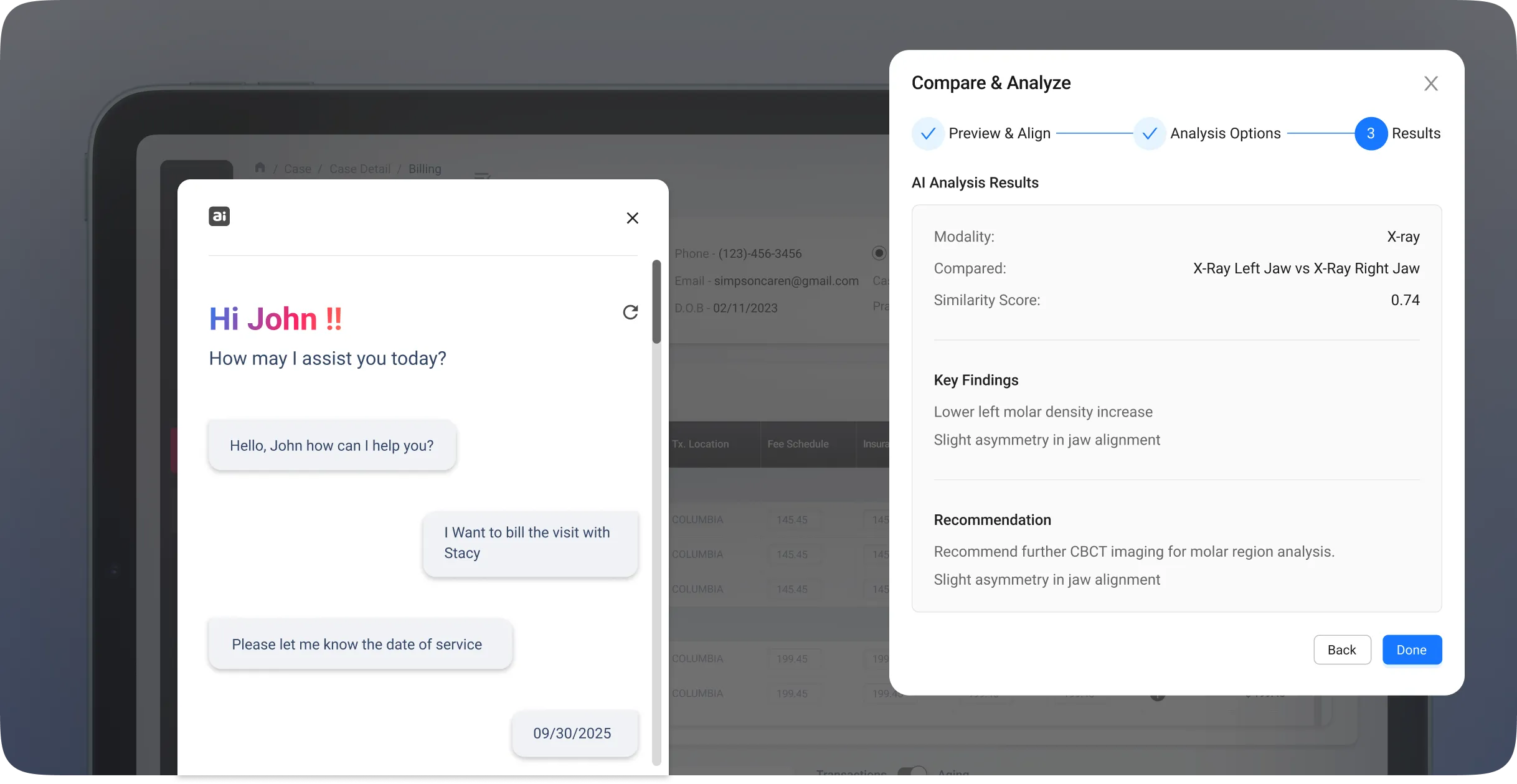
Task: Click the ai assistant logo icon
Action: [x=219, y=216]
